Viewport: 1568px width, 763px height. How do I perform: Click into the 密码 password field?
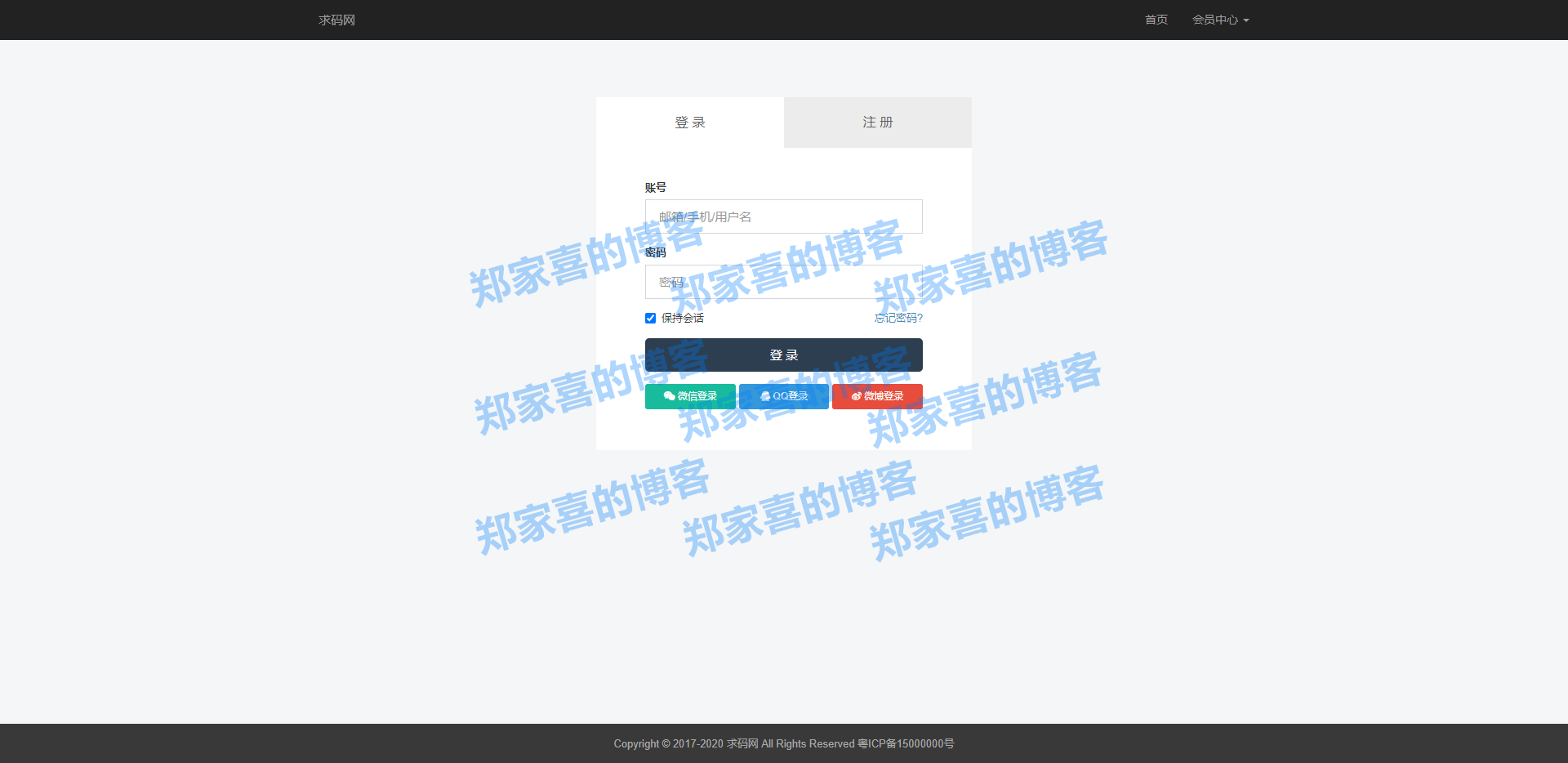coord(784,282)
